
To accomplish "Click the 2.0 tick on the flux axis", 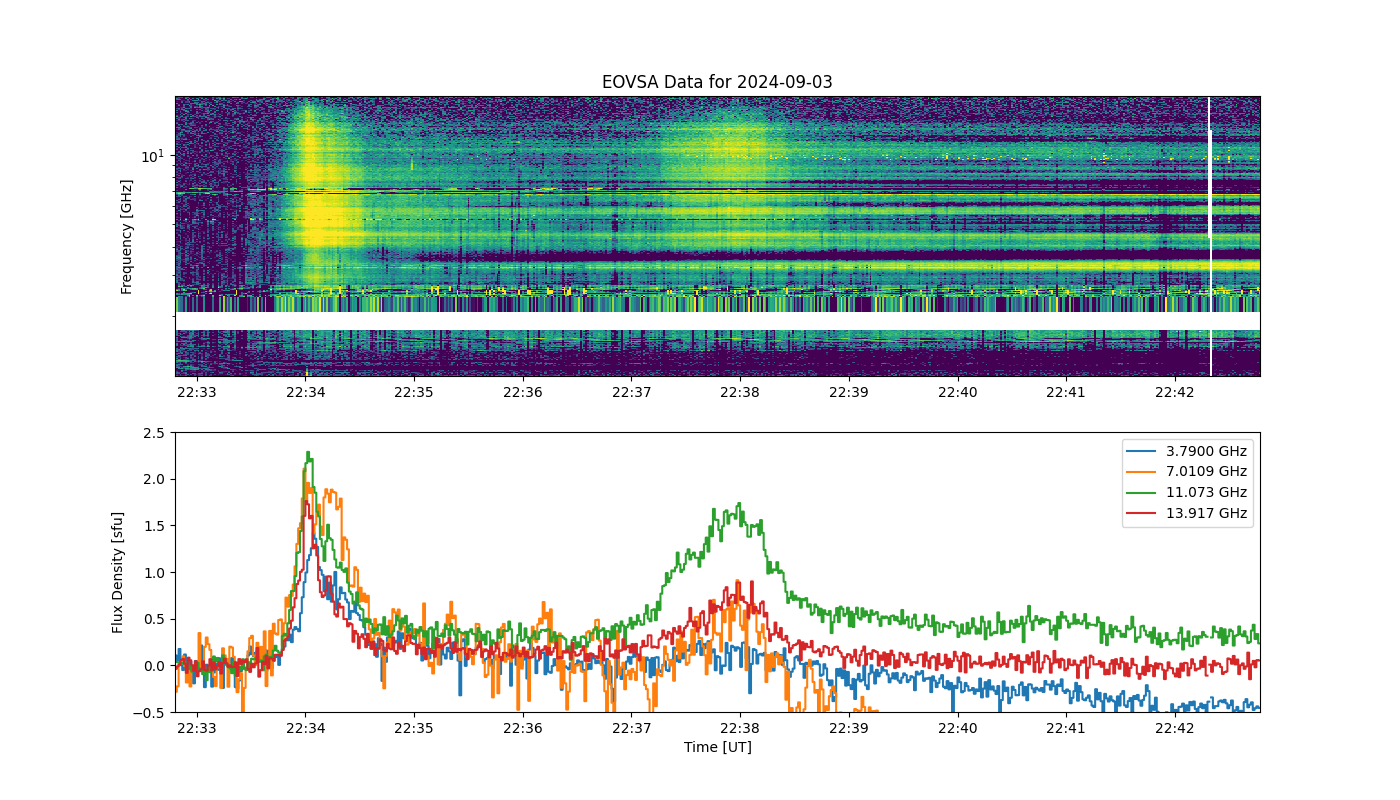I will [x=154, y=479].
